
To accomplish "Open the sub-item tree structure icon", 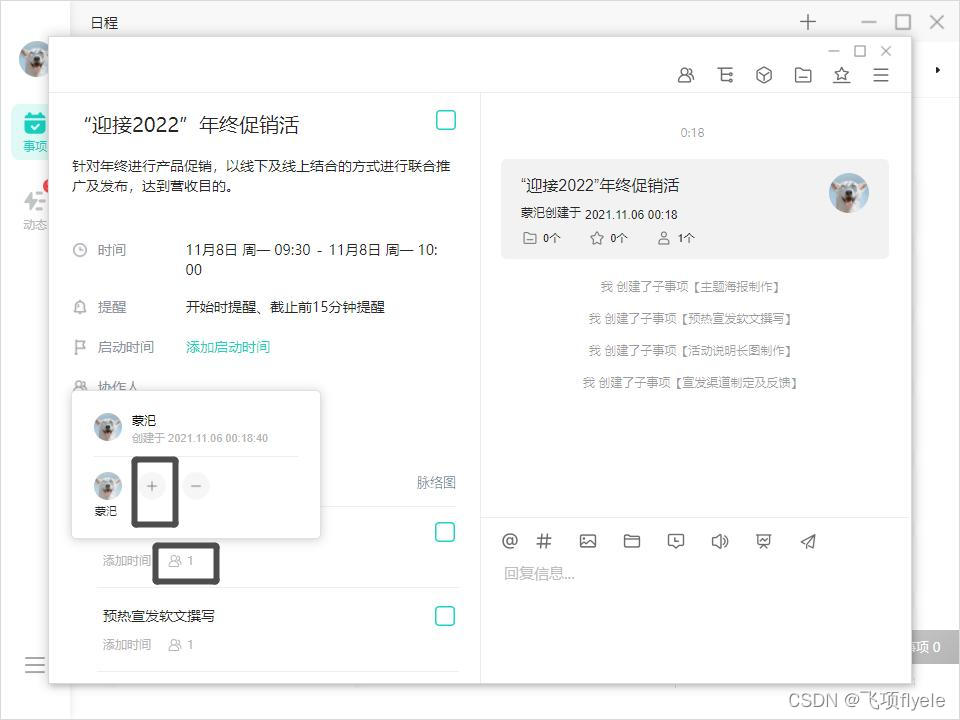I will click(725, 75).
